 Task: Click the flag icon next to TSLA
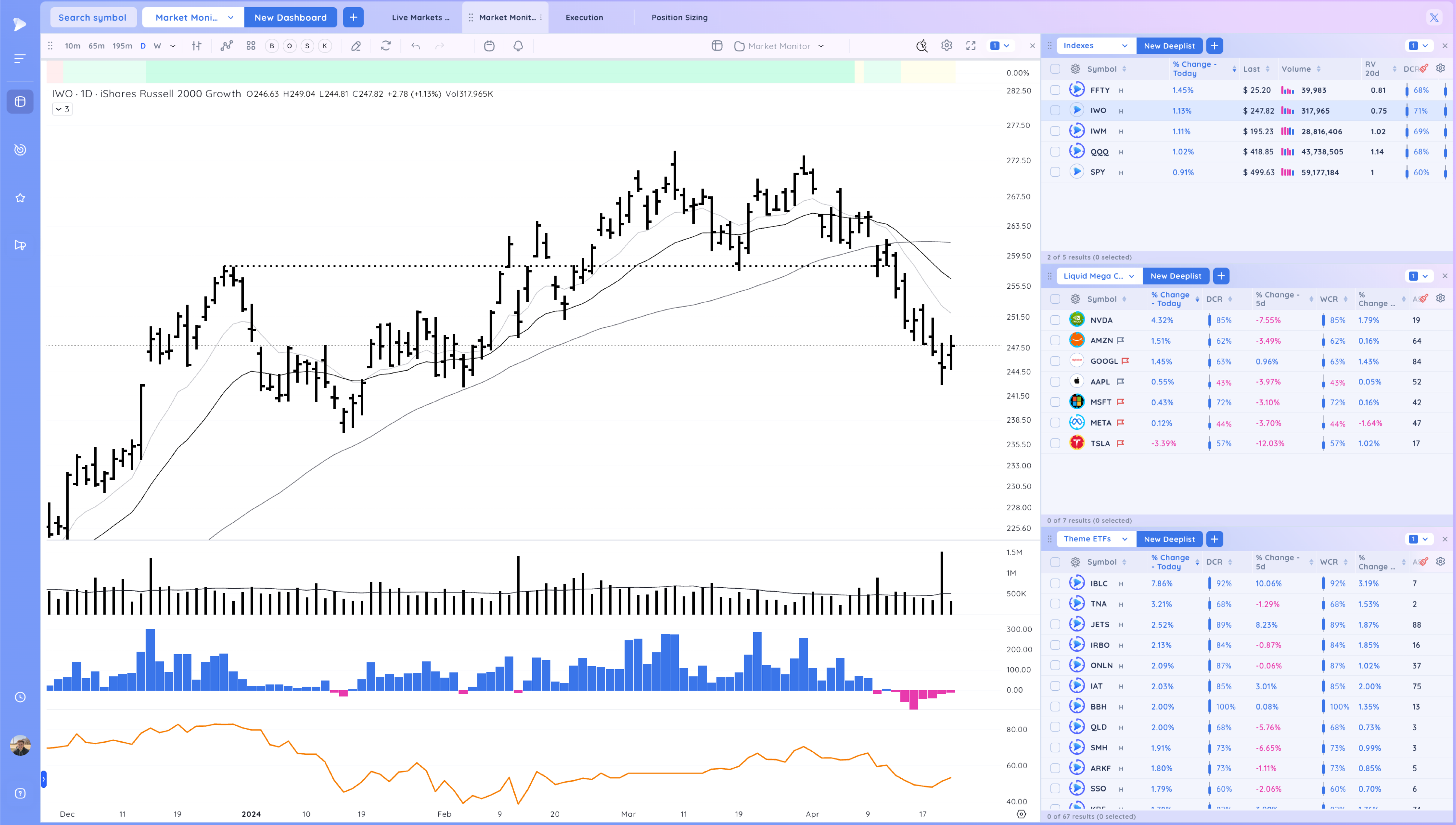coord(1120,443)
